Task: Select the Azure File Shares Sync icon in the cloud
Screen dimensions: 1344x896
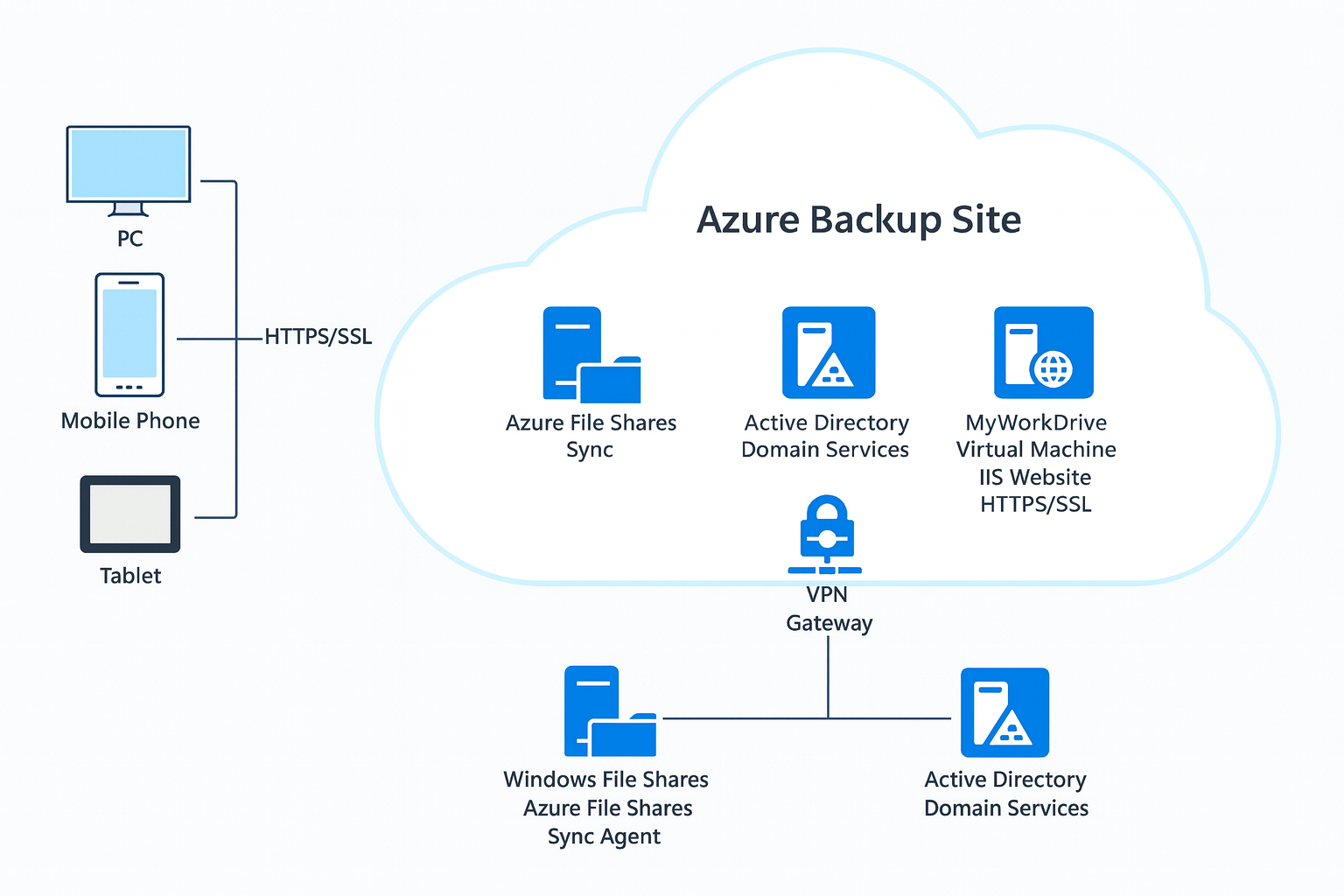Action: click(x=592, y=354)
